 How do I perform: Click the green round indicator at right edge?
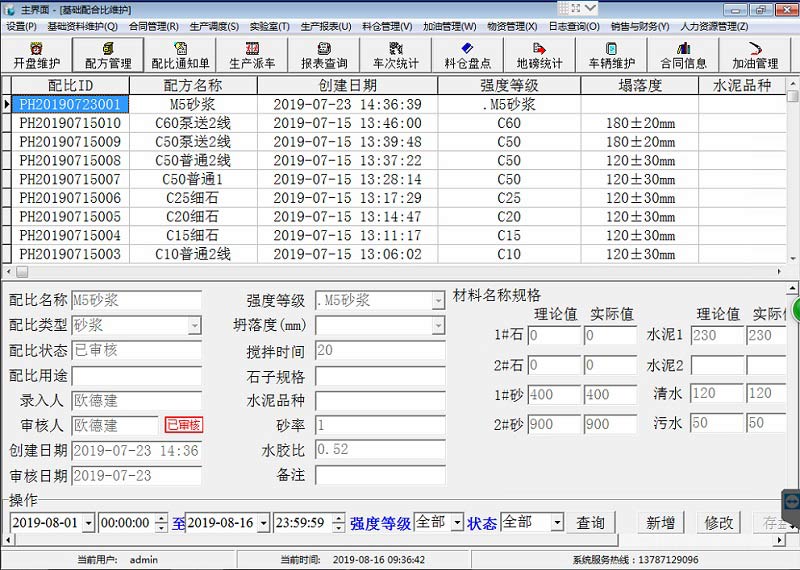point(795,310)
